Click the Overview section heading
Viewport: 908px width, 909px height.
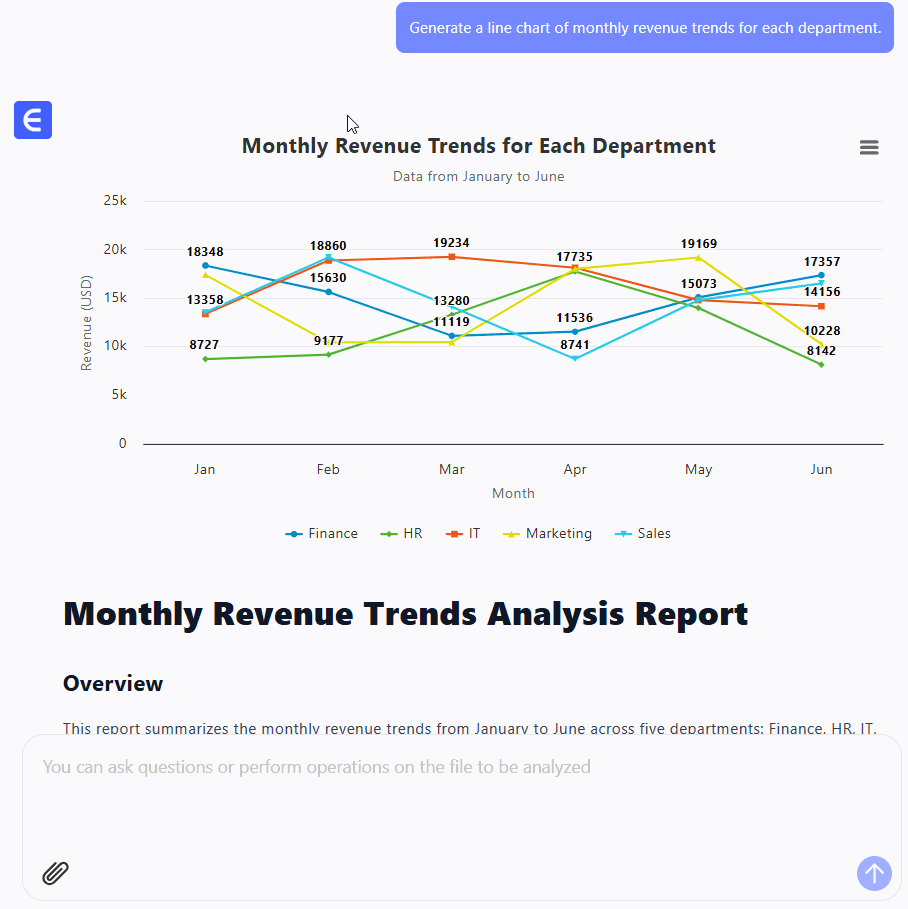click(113, 684)
